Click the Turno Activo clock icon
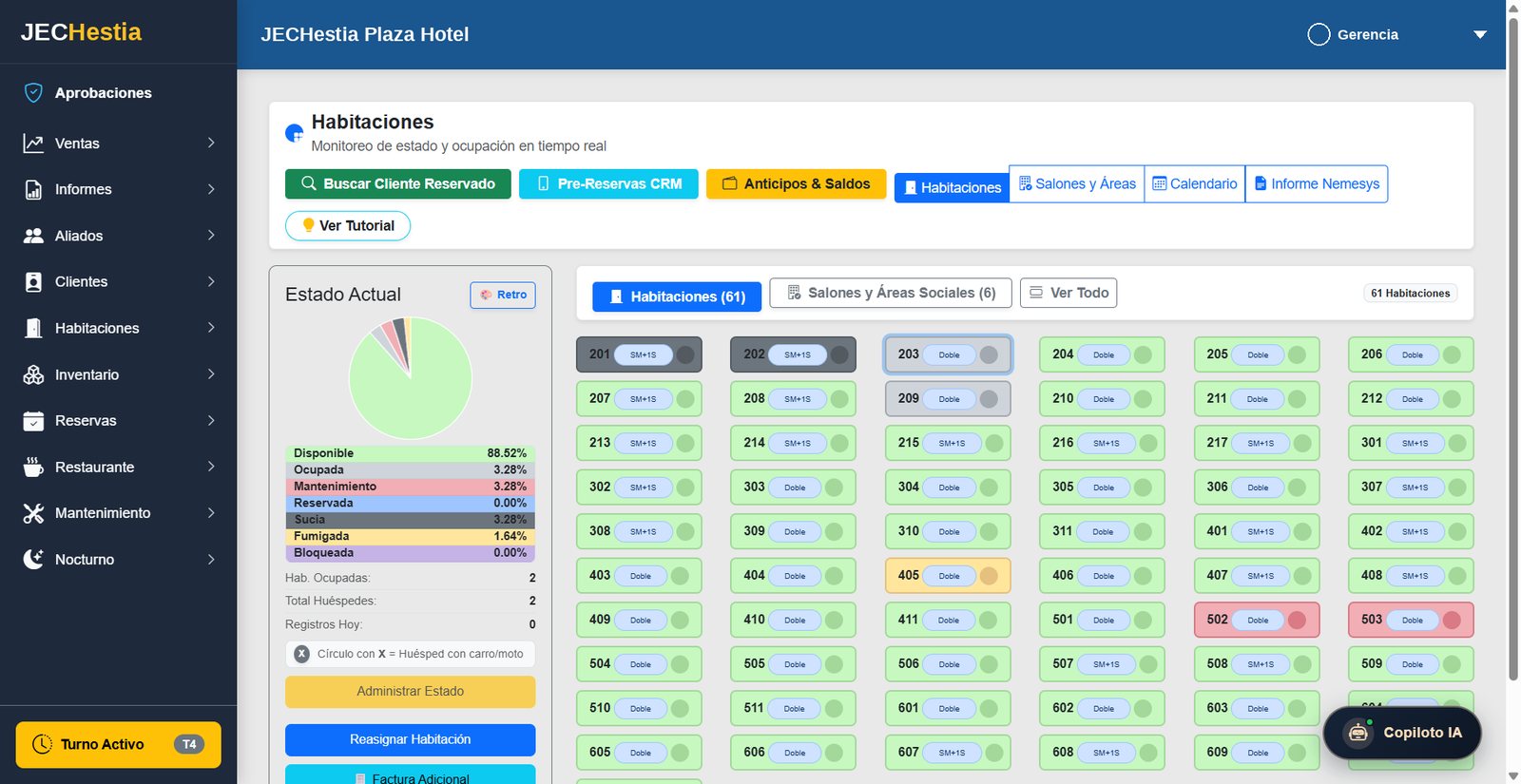1521x784 pixels. (42, 744)
